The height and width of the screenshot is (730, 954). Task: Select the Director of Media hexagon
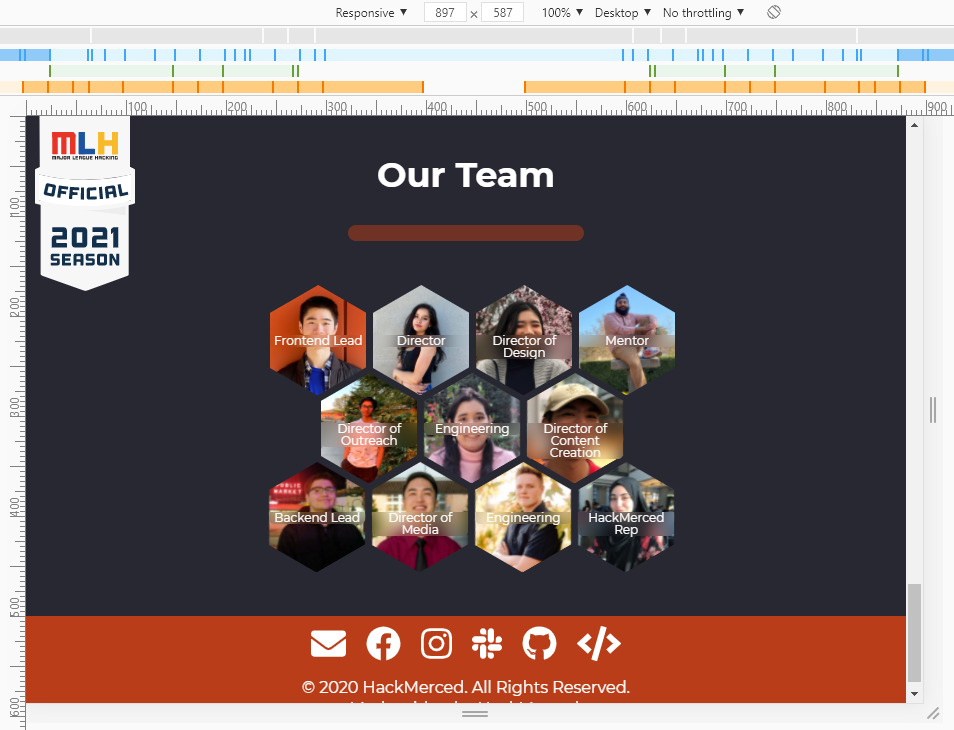pos(420,517)
